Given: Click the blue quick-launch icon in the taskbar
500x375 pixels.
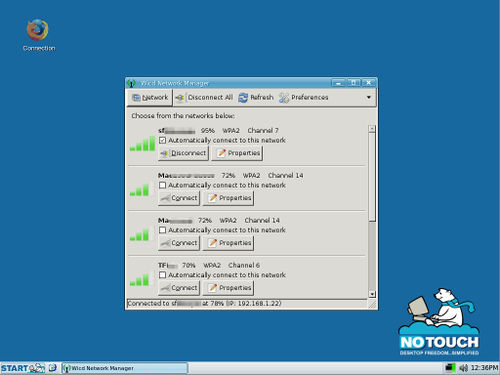Looking at the screenshot, I should click(x=53, y=368).
